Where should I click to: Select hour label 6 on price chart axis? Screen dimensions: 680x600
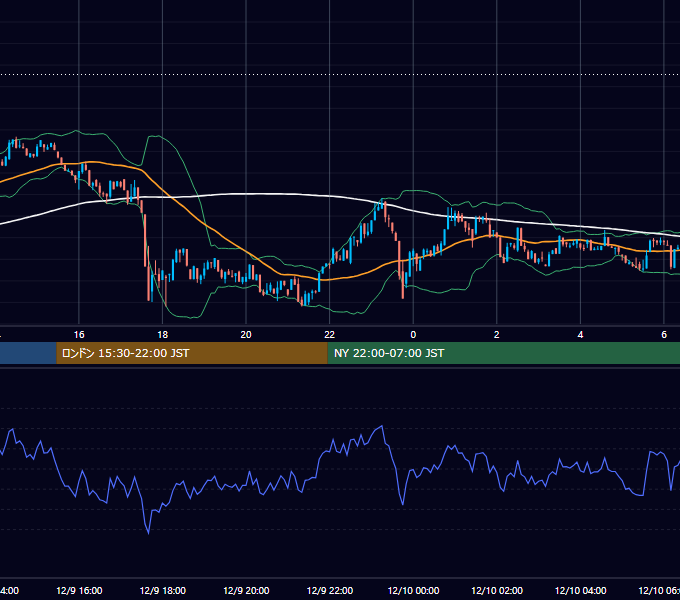point(664,335)
